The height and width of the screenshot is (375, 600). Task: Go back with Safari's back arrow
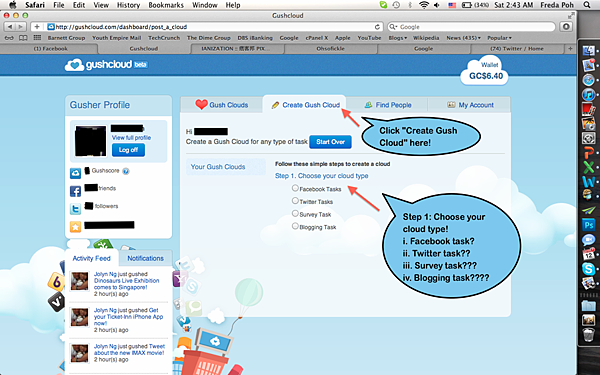[x=10, y=27]
